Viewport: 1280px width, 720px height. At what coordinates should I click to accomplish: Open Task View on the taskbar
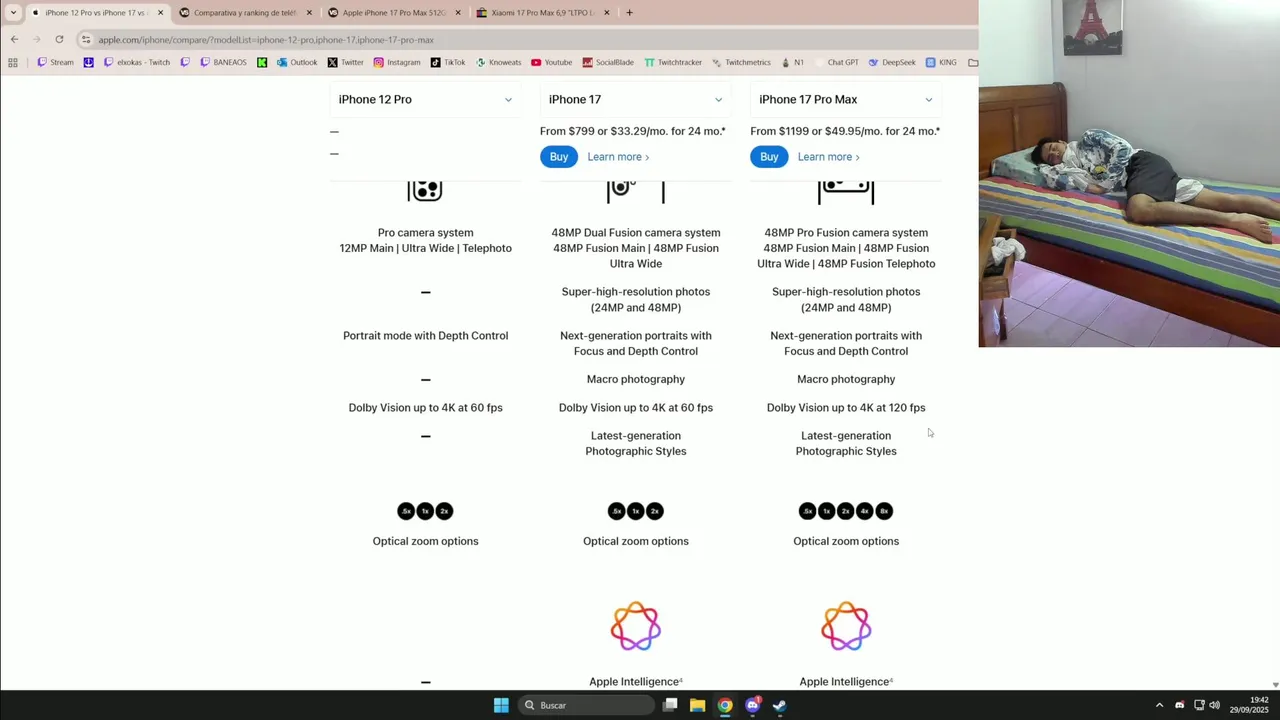tap(670, 705)
